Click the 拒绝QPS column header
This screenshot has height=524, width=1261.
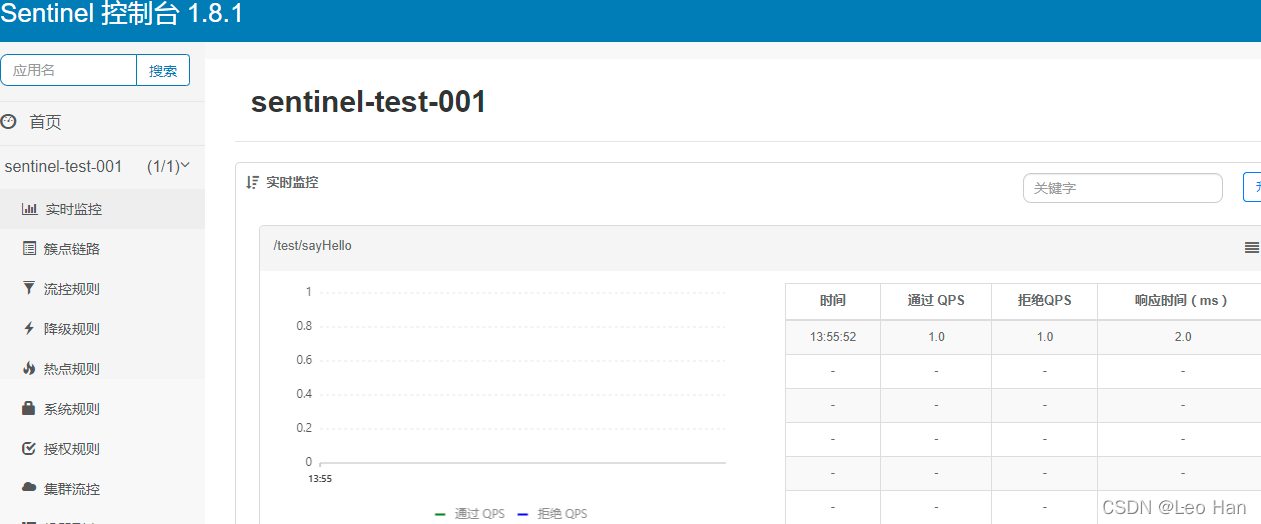pos(1044,300)
